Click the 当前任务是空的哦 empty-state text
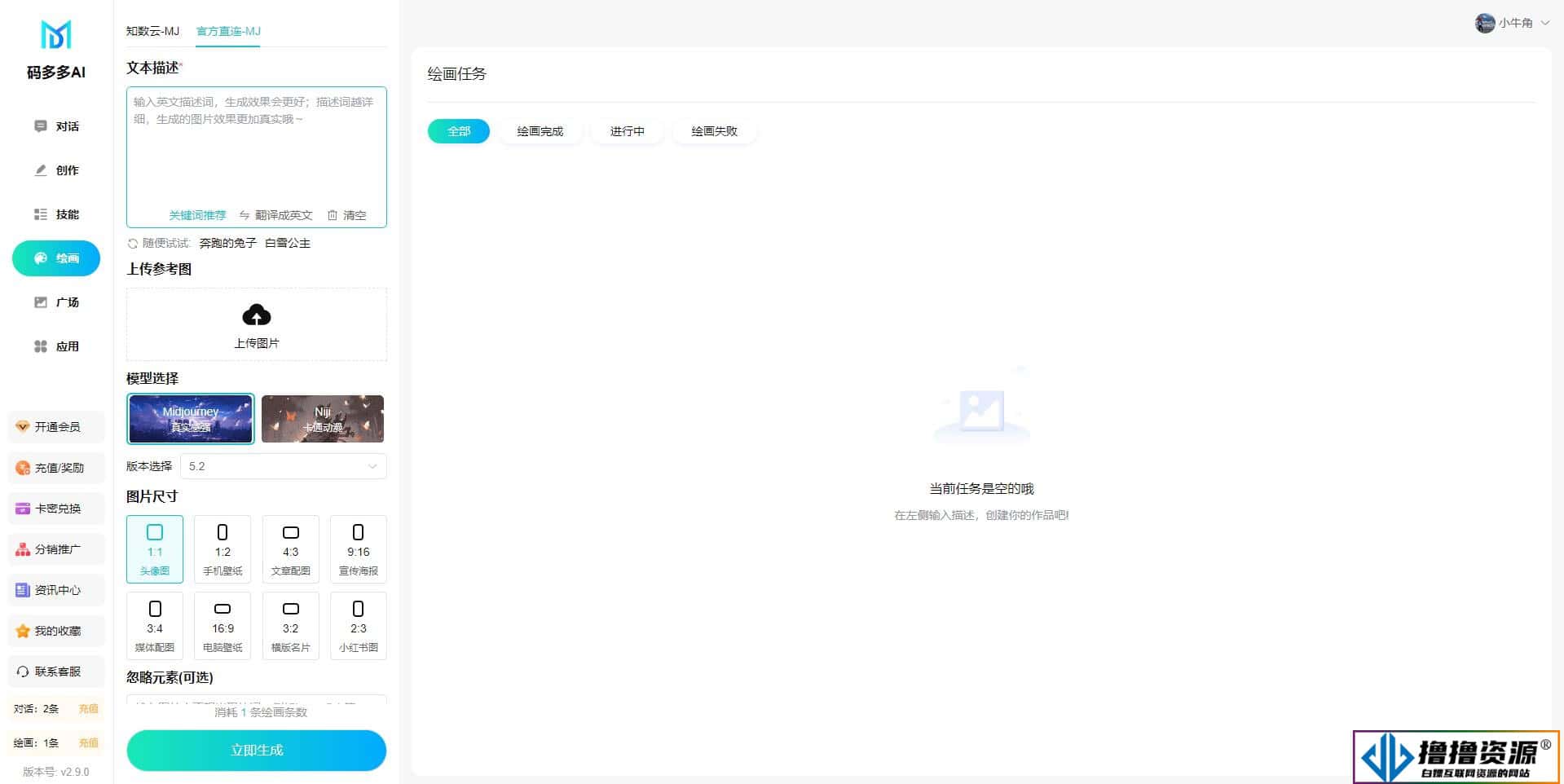 coord(981,489)
